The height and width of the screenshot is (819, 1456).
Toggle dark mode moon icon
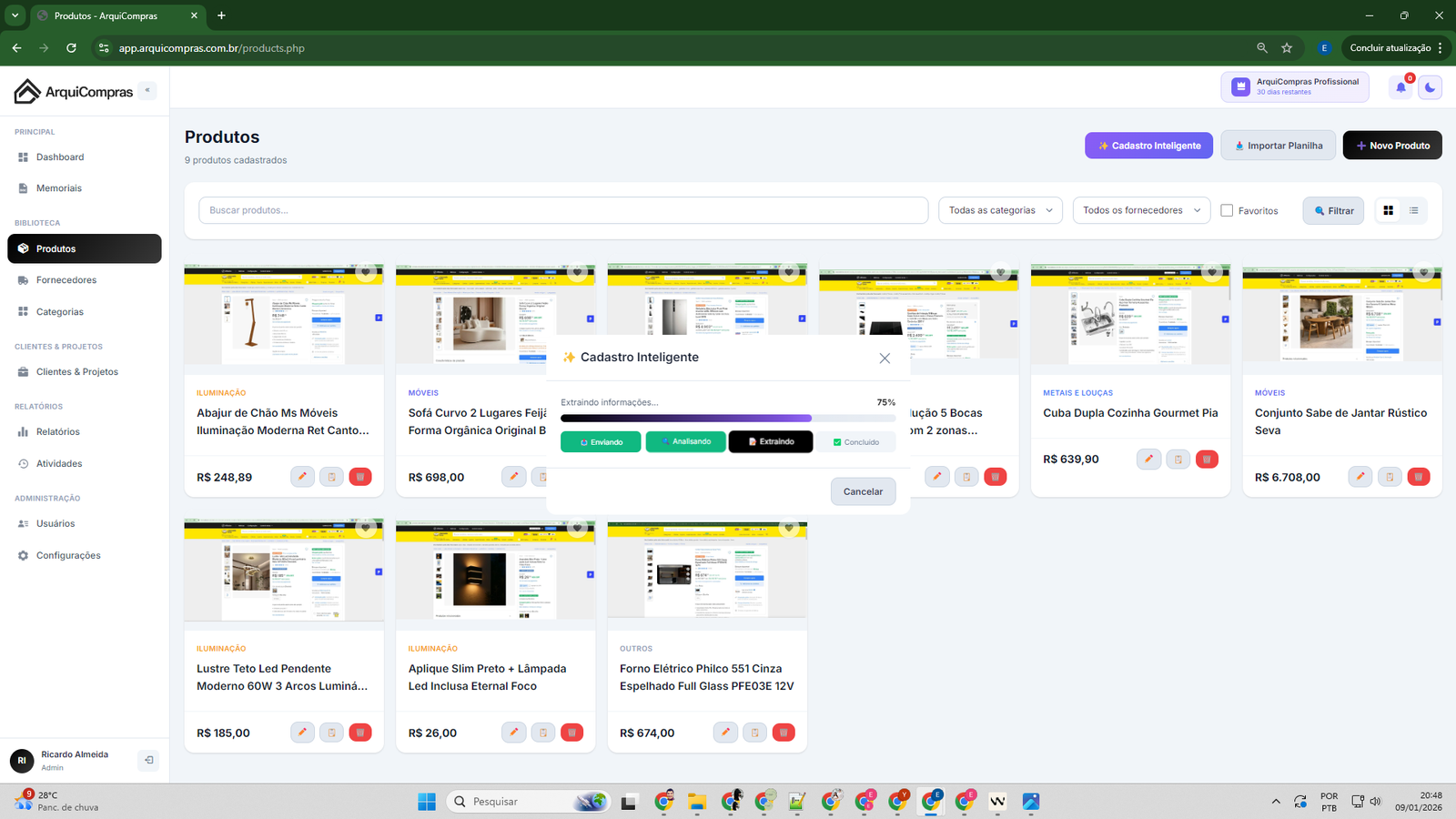click(x=1430, y=87)
